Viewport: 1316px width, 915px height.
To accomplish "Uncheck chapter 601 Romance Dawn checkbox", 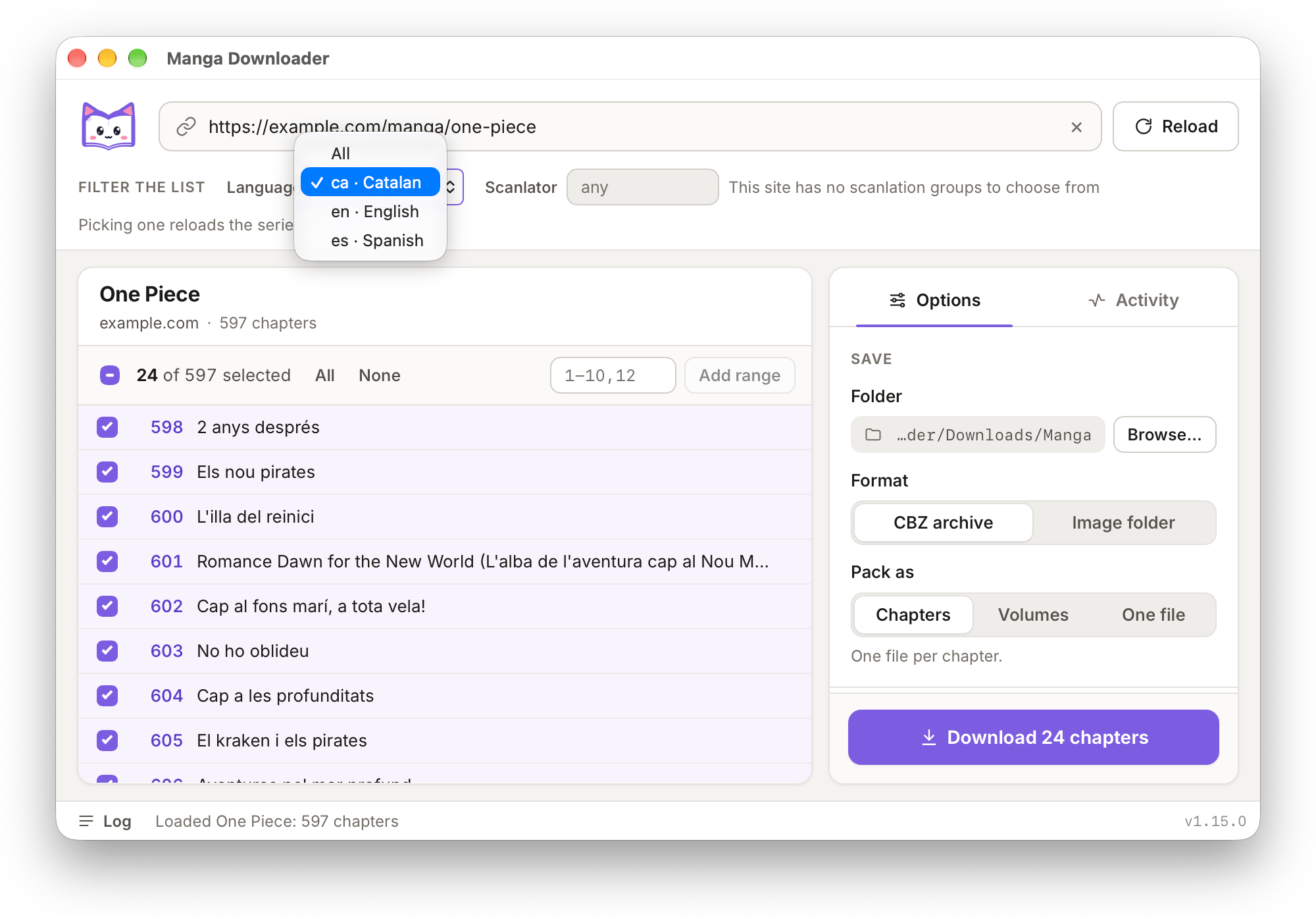I will click(107, 562).
